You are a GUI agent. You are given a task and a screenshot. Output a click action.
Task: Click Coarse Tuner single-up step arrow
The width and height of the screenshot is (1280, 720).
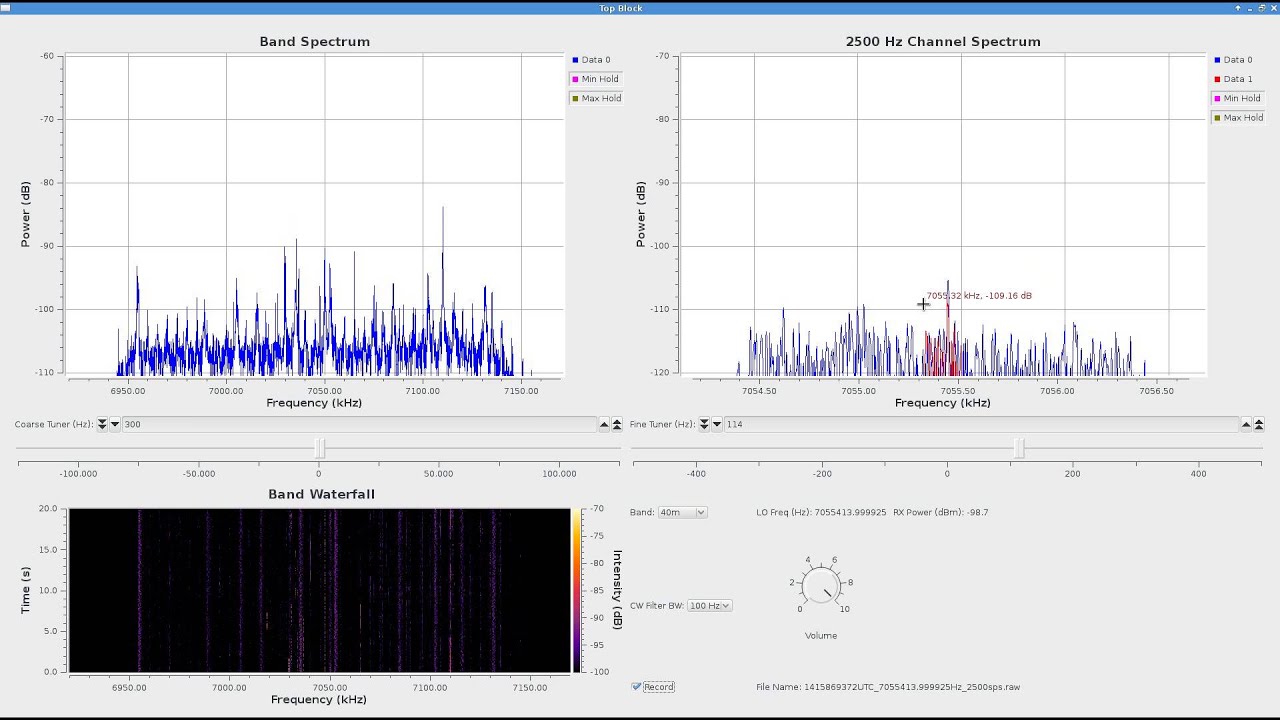coord(604,424)
